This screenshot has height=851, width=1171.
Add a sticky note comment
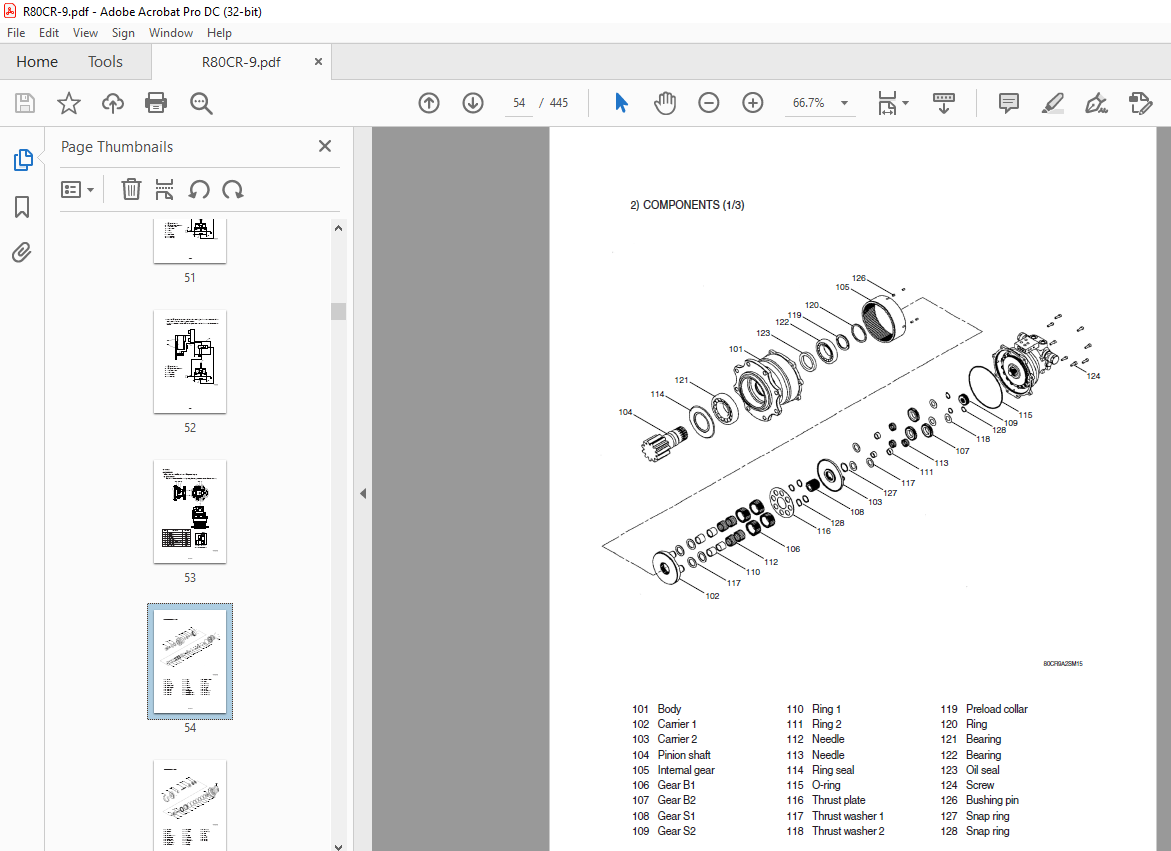pyautogui.click(x=1008, y=103)
